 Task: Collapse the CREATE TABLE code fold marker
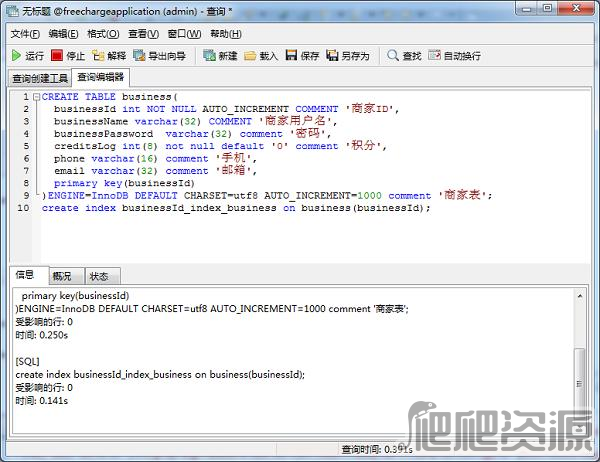click(36, 97)
